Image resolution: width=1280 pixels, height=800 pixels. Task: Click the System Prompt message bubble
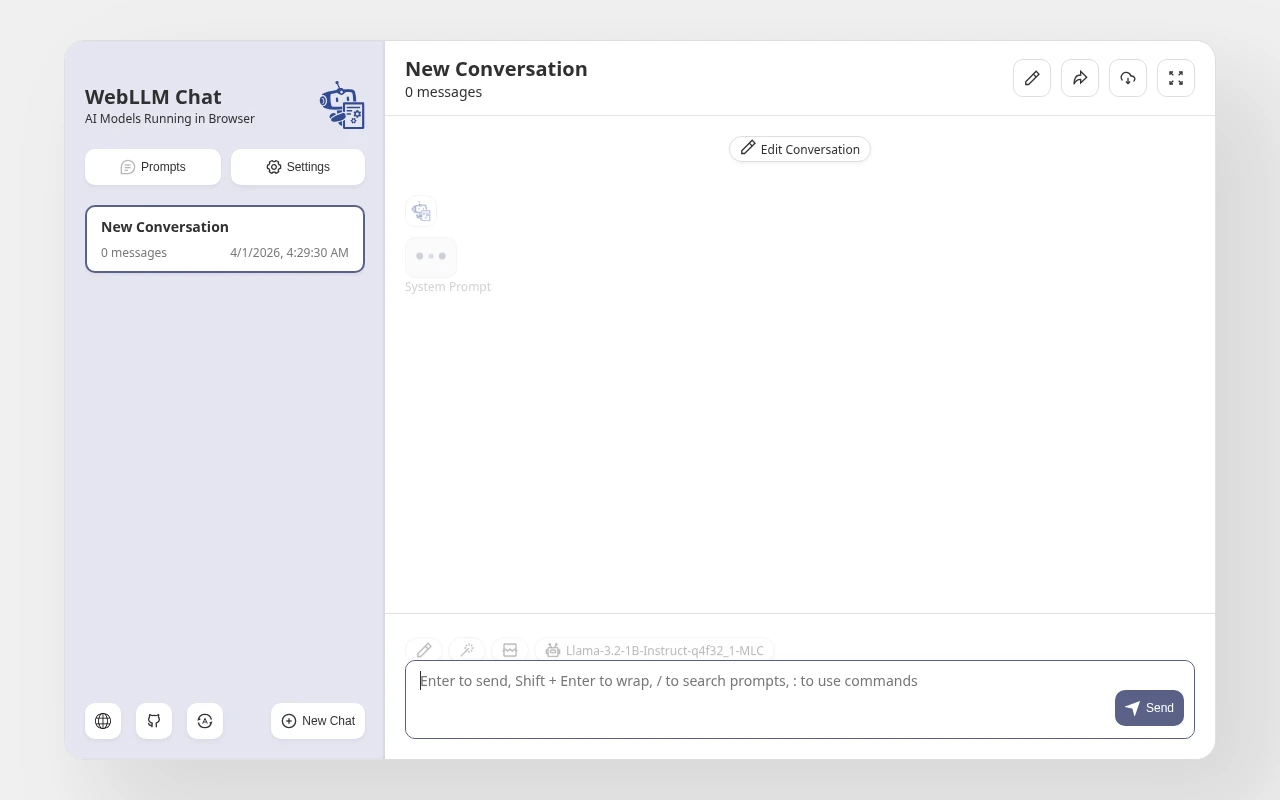click(x=431, y=257)
